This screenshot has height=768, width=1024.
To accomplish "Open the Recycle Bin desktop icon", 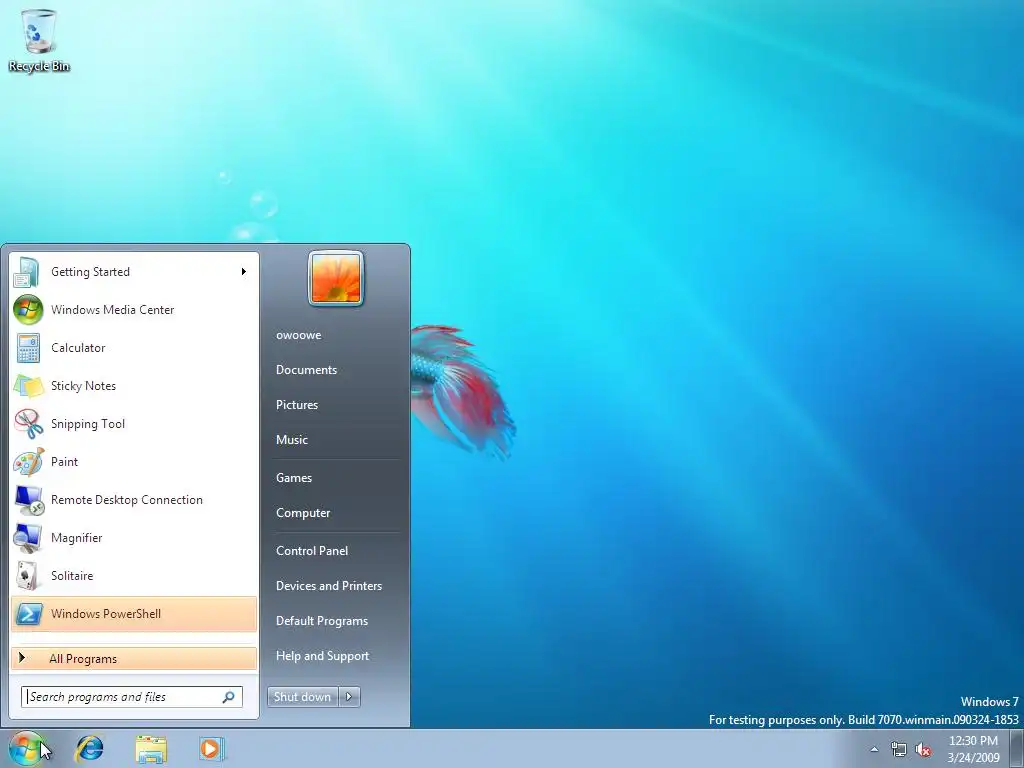I will tap(39, 40).
